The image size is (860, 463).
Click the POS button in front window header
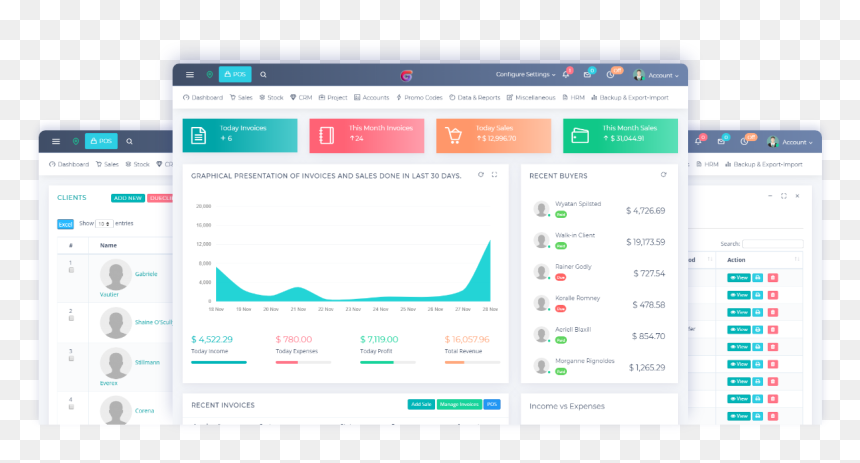(x=235, y=74)
